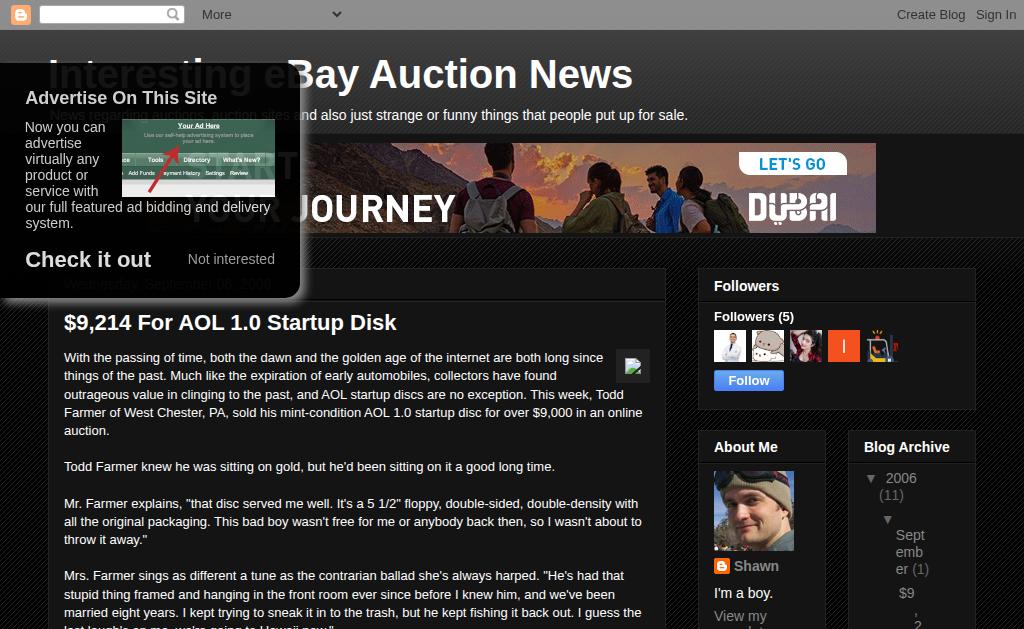Open the View my profile link
Viewport: 1024px width, 629px height.
pos(740,618)
